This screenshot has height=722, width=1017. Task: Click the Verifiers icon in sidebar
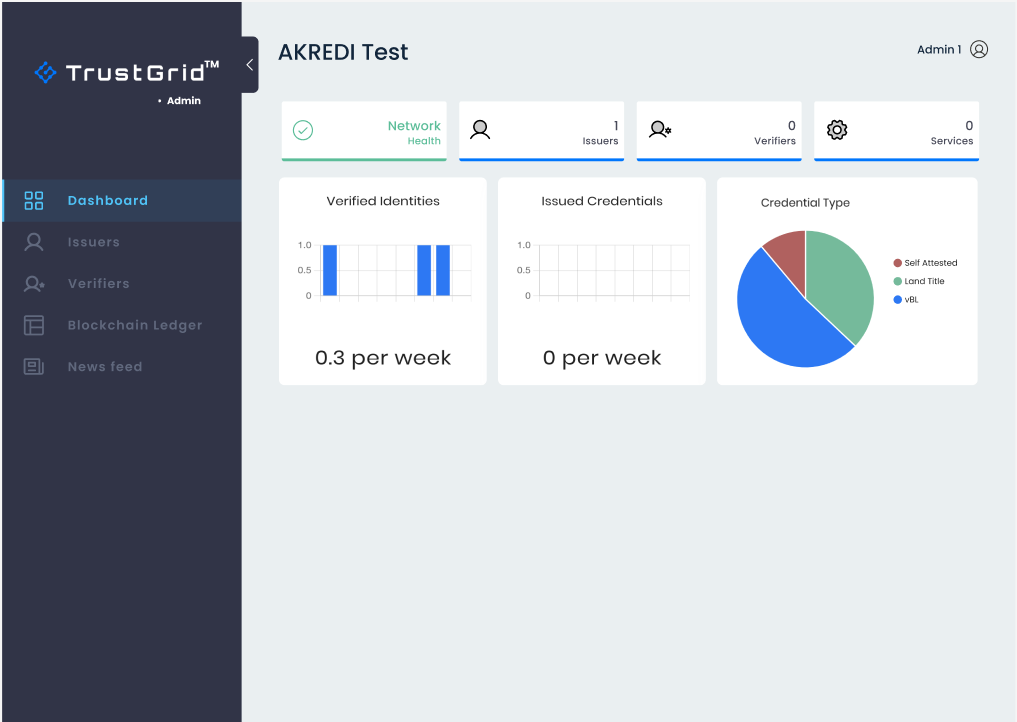(x=34, y=284)
